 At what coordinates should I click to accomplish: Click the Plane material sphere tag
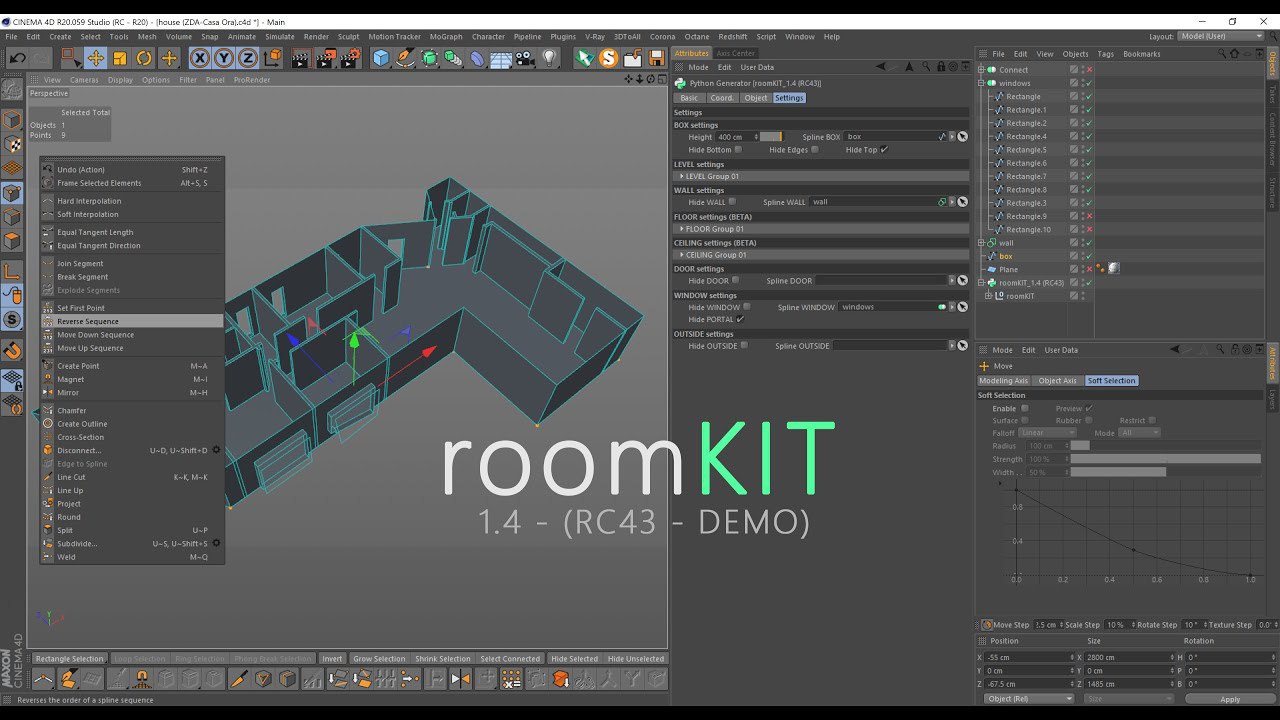(1113, 269)
